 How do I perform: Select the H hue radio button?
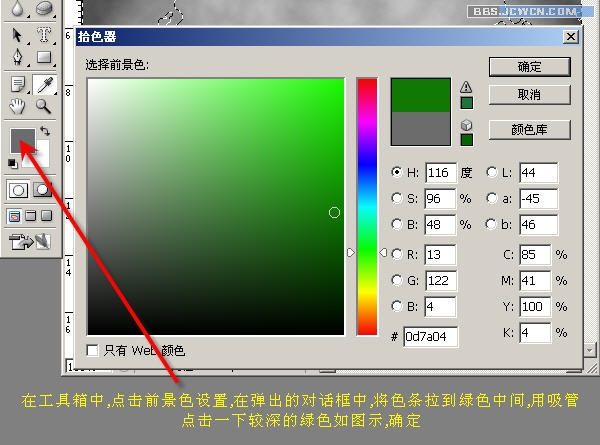coord(397,172)
